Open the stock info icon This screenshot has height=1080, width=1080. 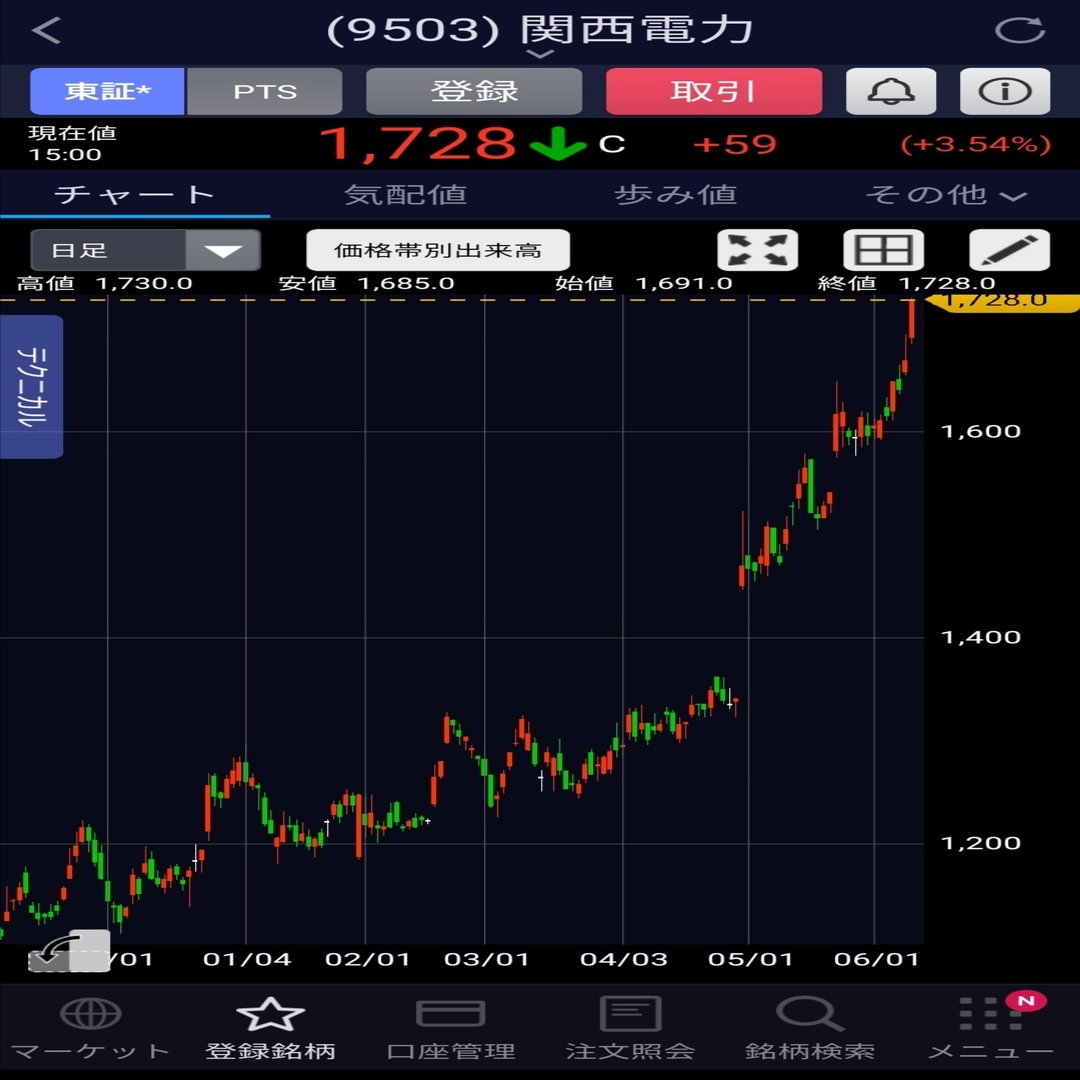tap(1005, 91)
